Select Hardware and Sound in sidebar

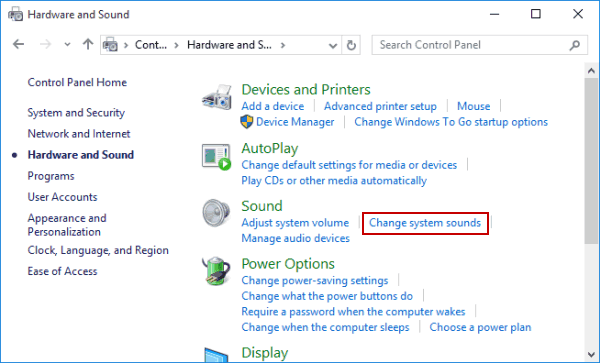click(81, 155)
